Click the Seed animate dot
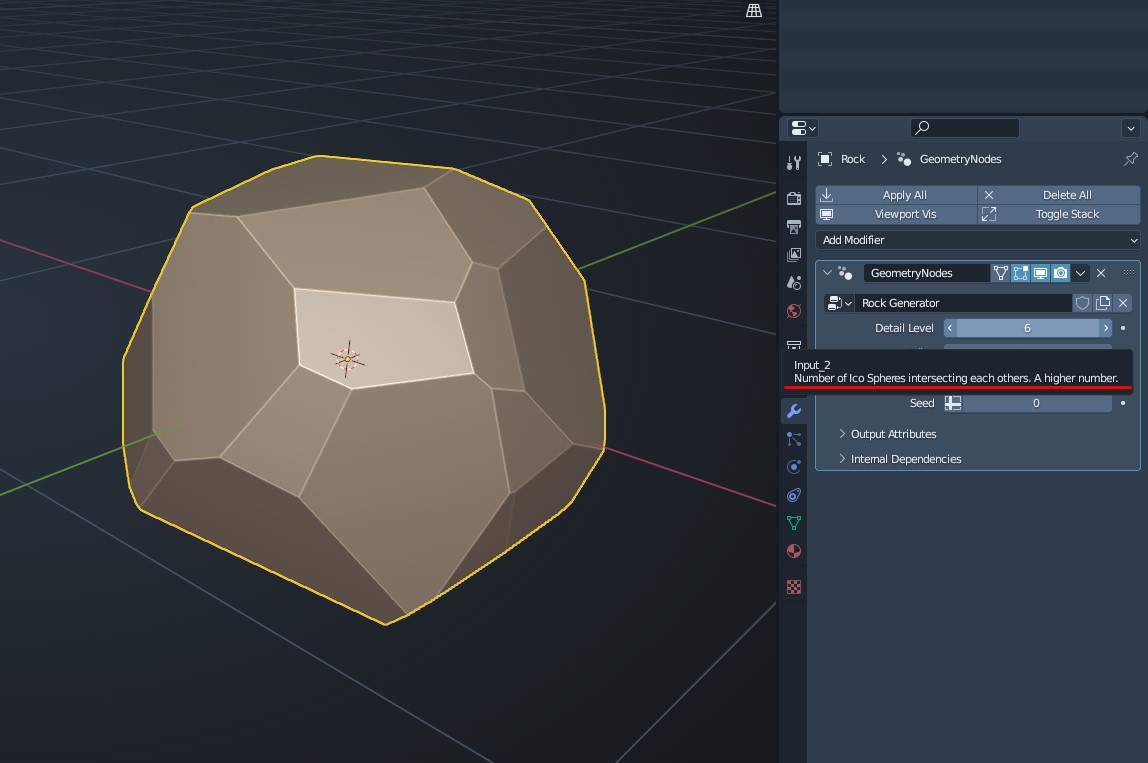The height and width of the screenshot is (763, 1148). [1123, 403]
